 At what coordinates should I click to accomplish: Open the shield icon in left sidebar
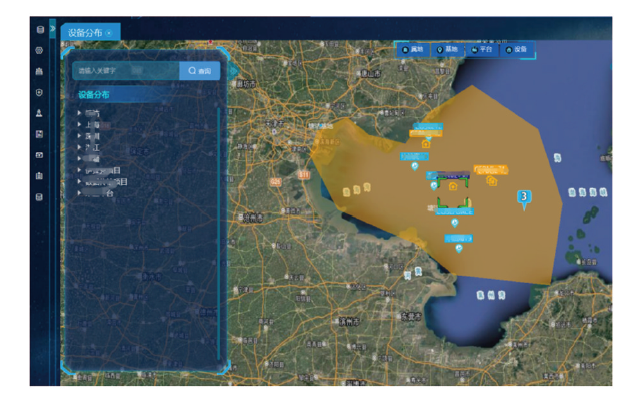coord(39,92)
